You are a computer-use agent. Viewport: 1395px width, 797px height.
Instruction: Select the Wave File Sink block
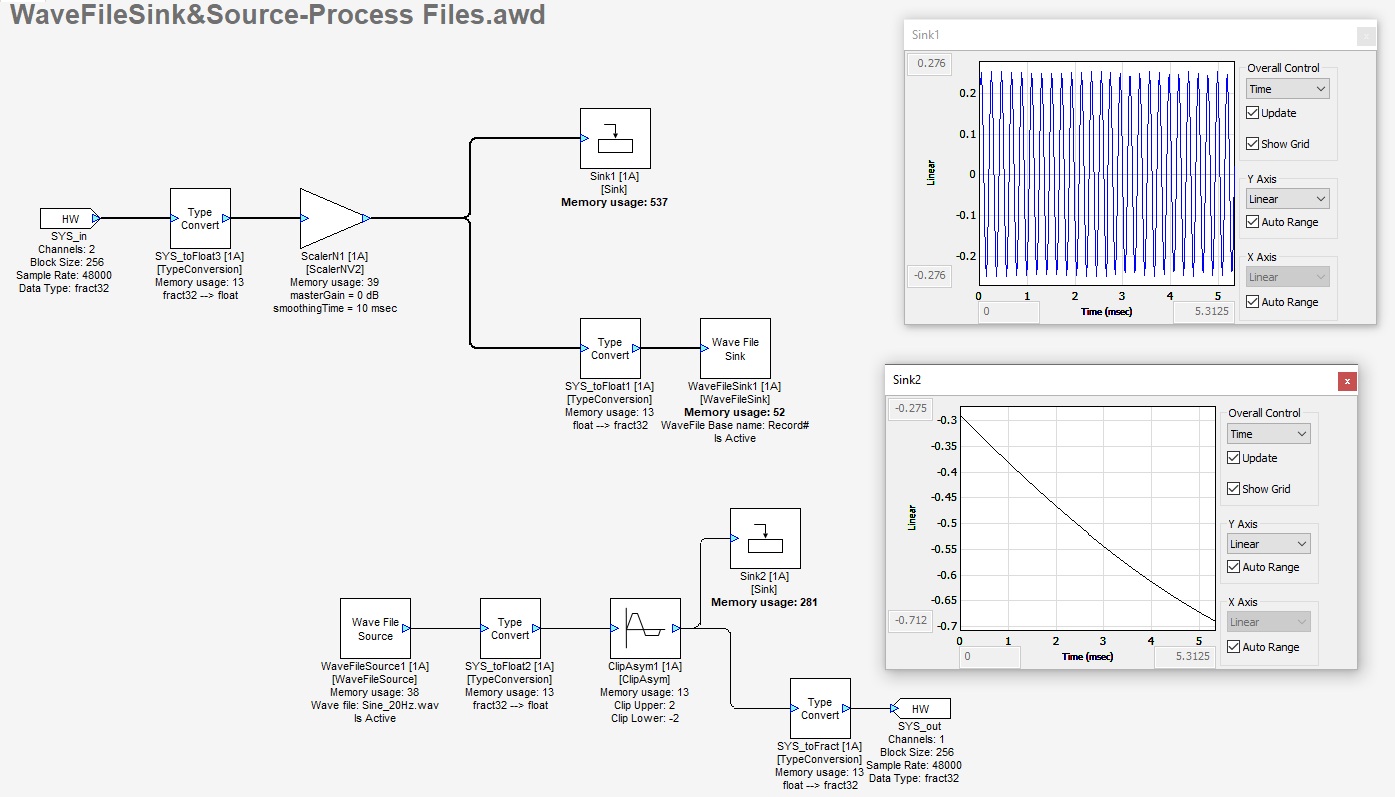[735, 349]
